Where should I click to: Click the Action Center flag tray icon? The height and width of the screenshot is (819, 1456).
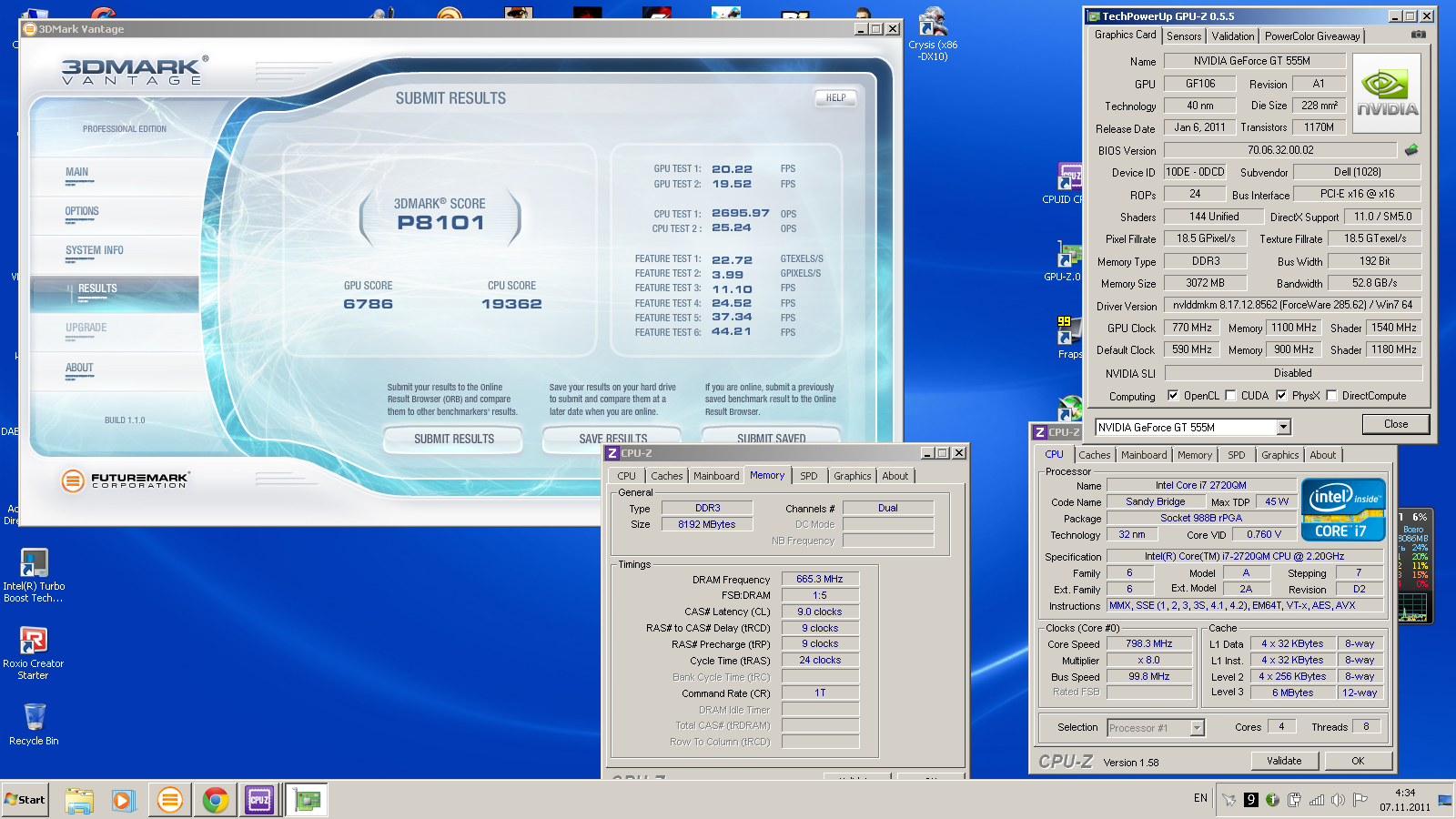[1360, 800]
